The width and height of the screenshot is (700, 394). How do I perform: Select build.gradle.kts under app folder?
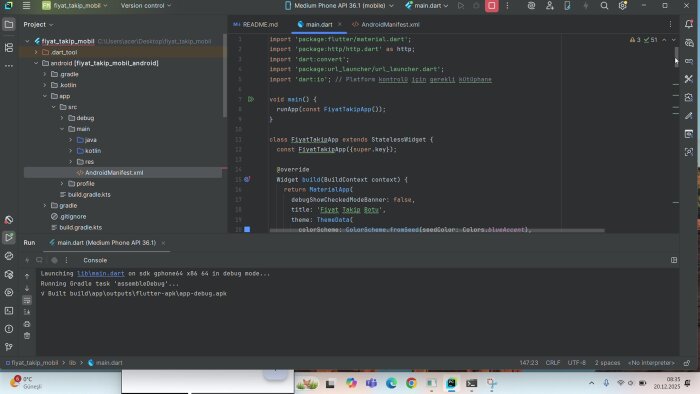89,195
